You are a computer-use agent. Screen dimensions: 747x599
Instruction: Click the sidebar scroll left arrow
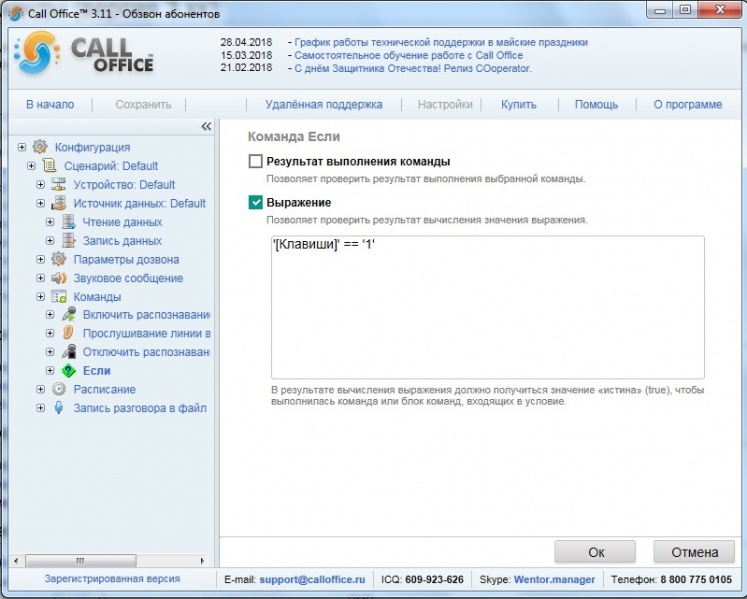pyautogui.click(x=16, y=560)
